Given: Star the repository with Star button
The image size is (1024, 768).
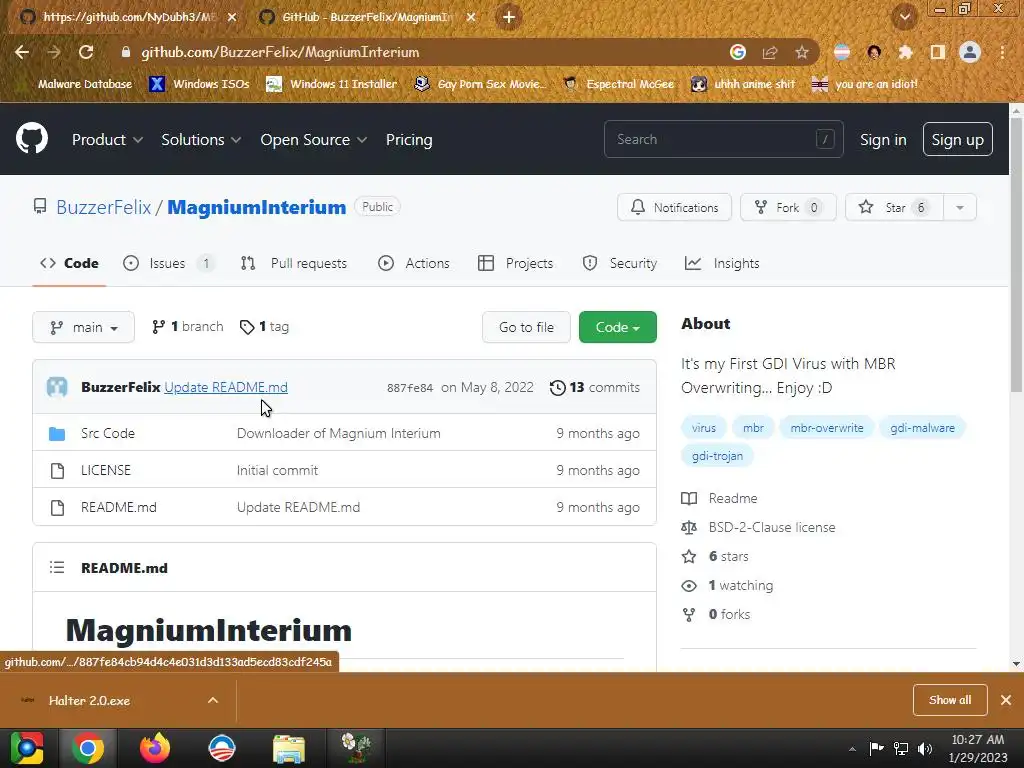Looking at the screenshot, I should (x=894, y=208).
